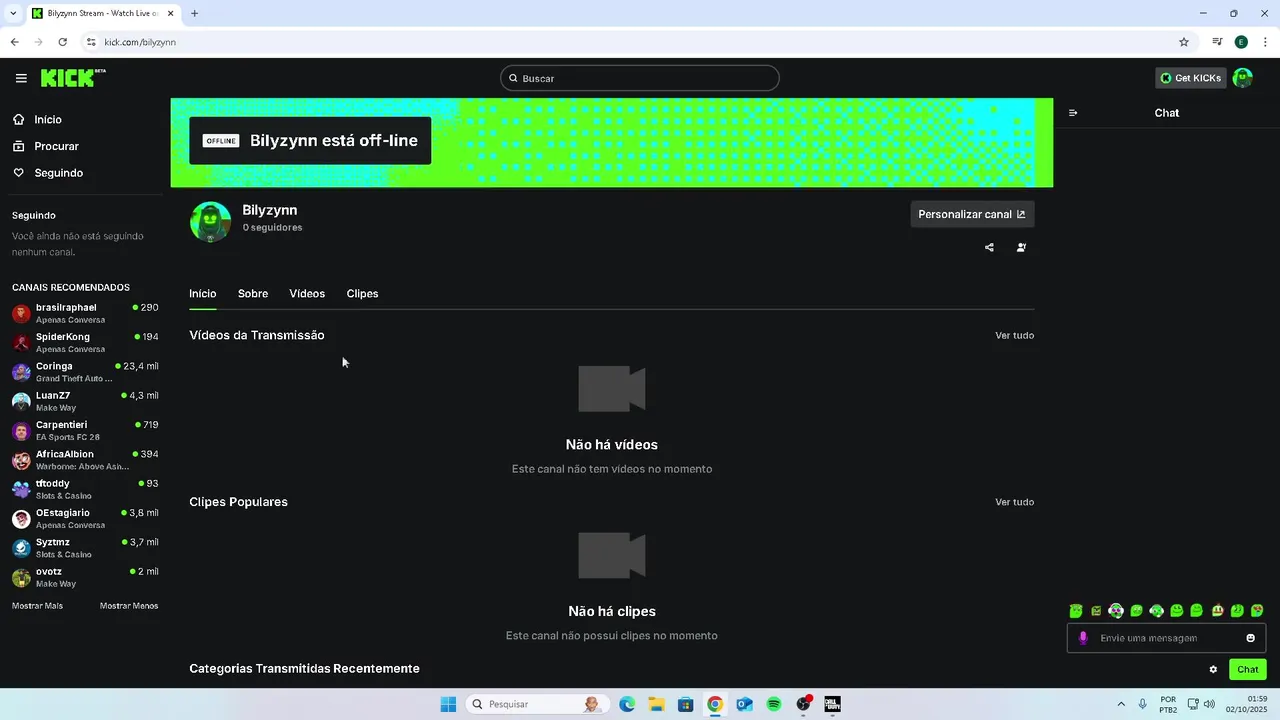The height and width of the screenshot is (720, 1280).
Task: Click Mostrar Mais under recommended channels
Action: (37, 606)
